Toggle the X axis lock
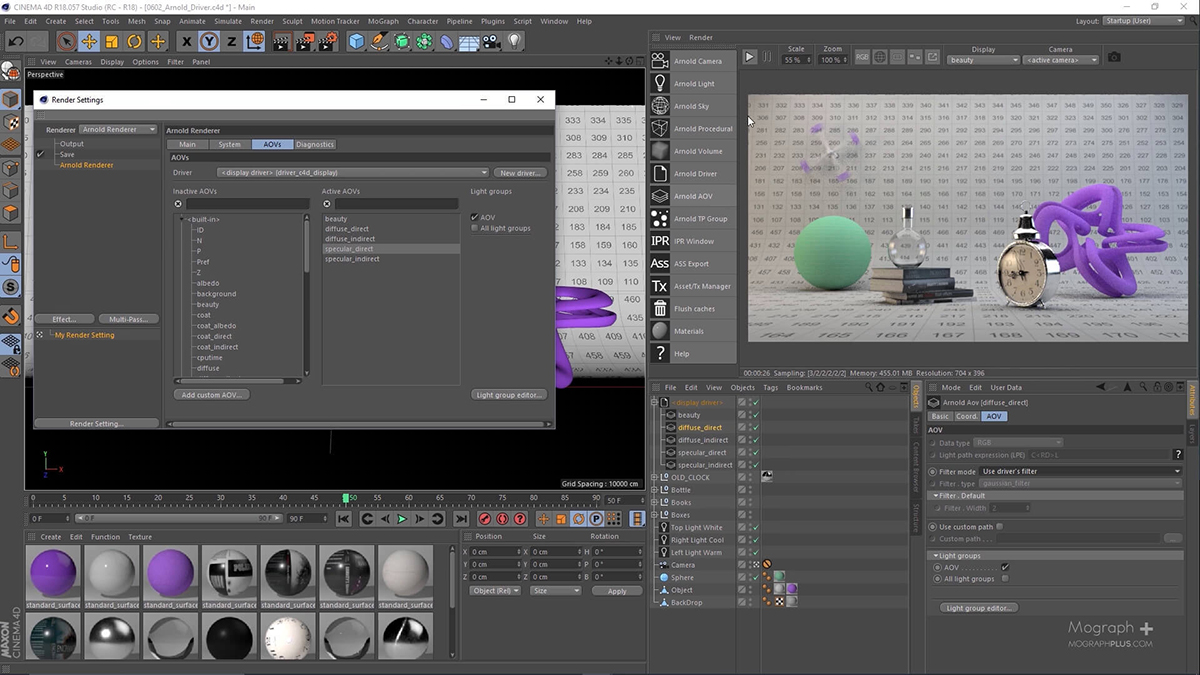This screenshot has width=1200, height=675. tap(186, 41)
